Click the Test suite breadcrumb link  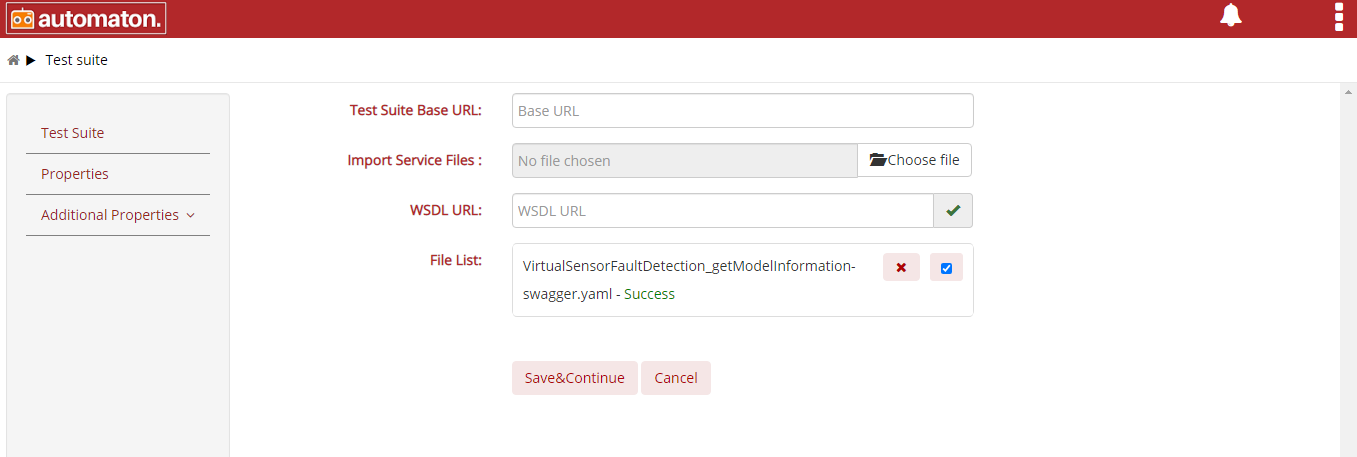(x=76, y=60)
